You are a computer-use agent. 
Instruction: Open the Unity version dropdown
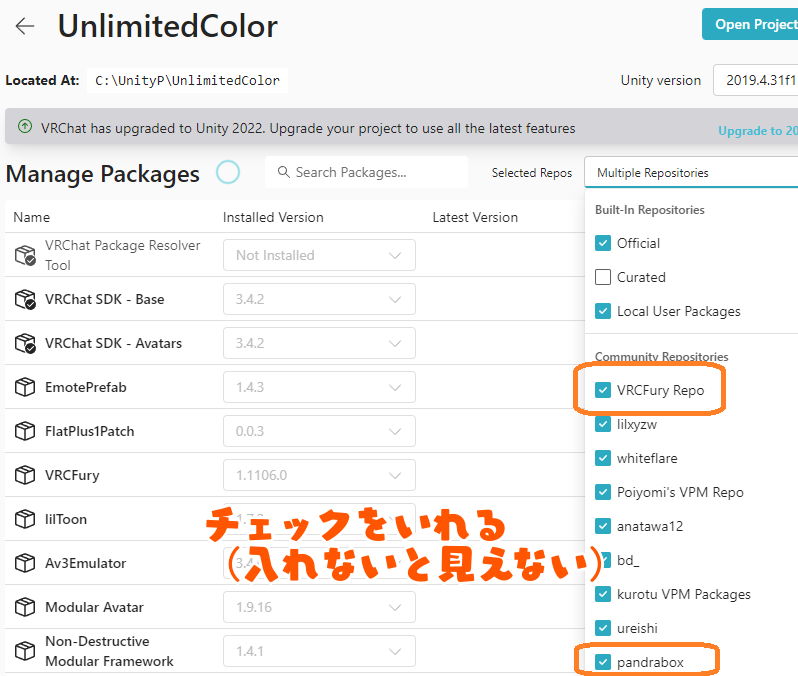[x=756, y=80]
